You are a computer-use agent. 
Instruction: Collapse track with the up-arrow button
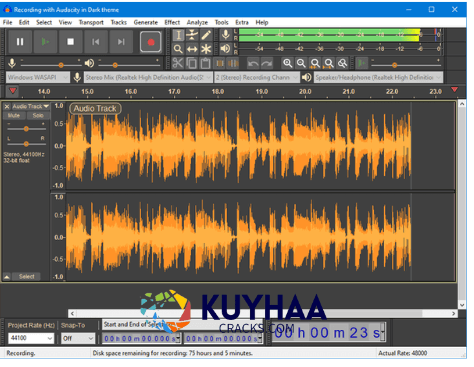(7, 277)
